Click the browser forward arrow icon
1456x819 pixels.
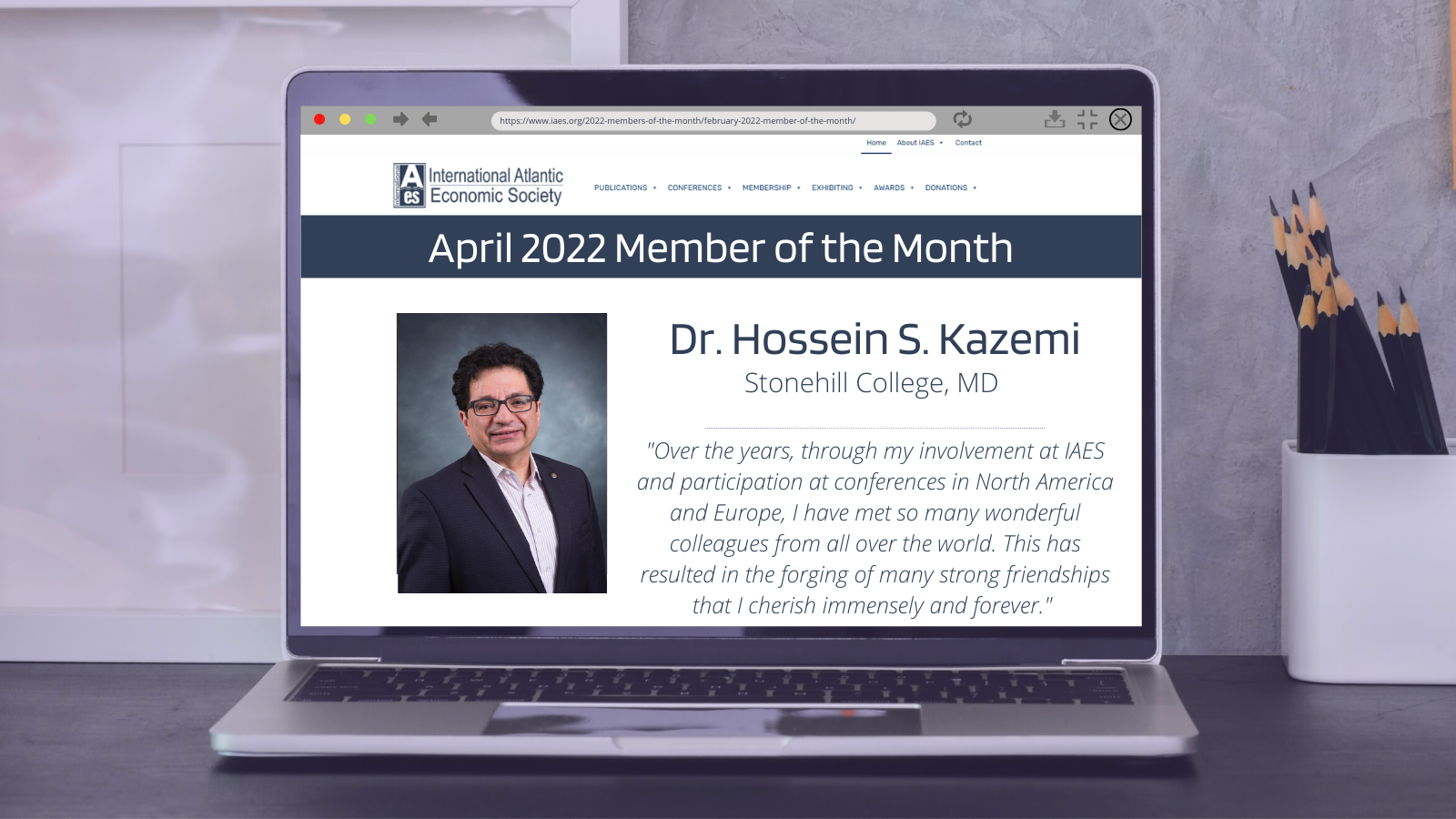(400, 119)
